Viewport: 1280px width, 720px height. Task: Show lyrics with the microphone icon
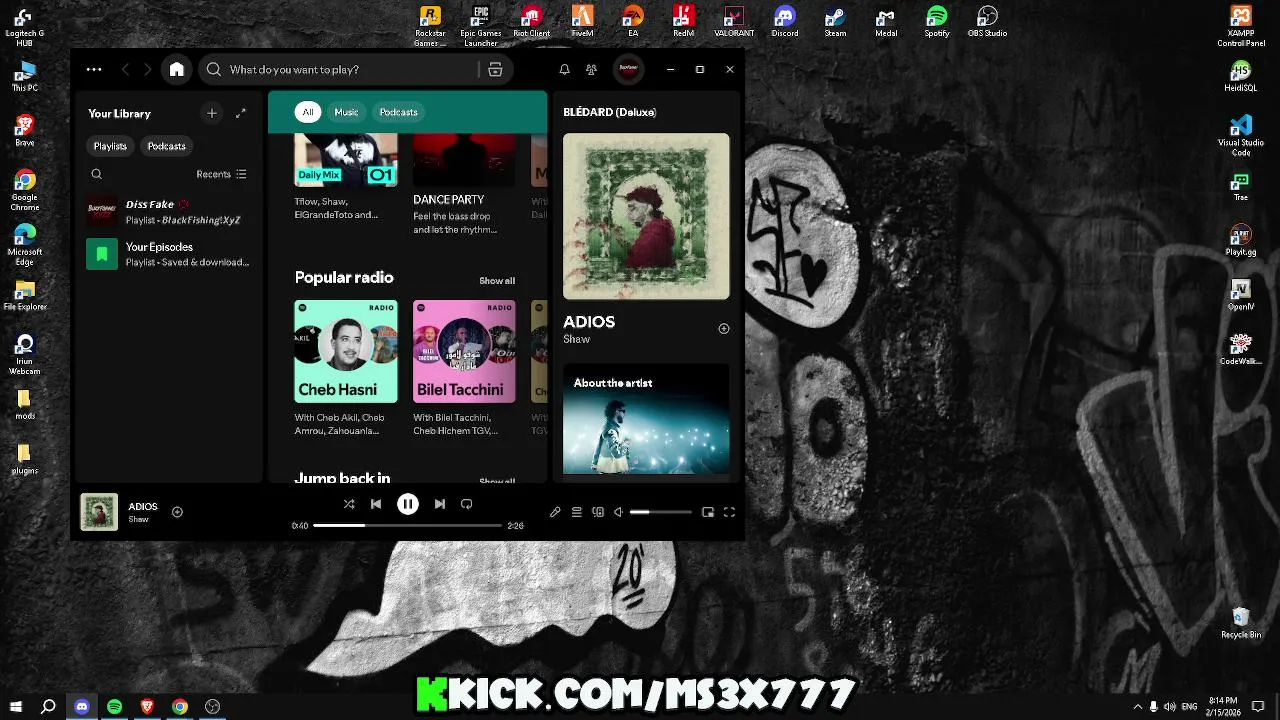555,512
